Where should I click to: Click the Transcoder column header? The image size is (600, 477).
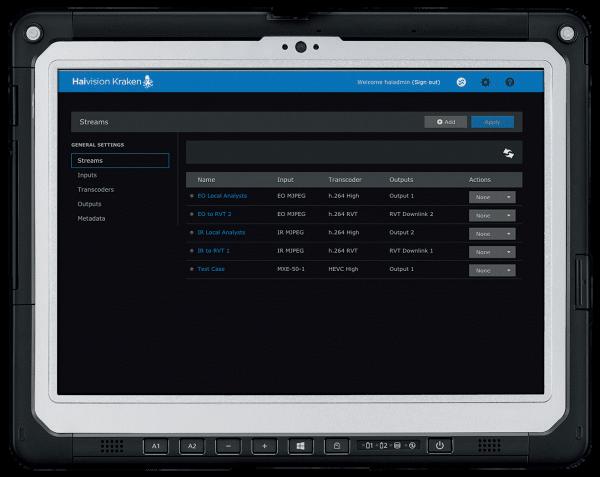(x=345, y=180)
